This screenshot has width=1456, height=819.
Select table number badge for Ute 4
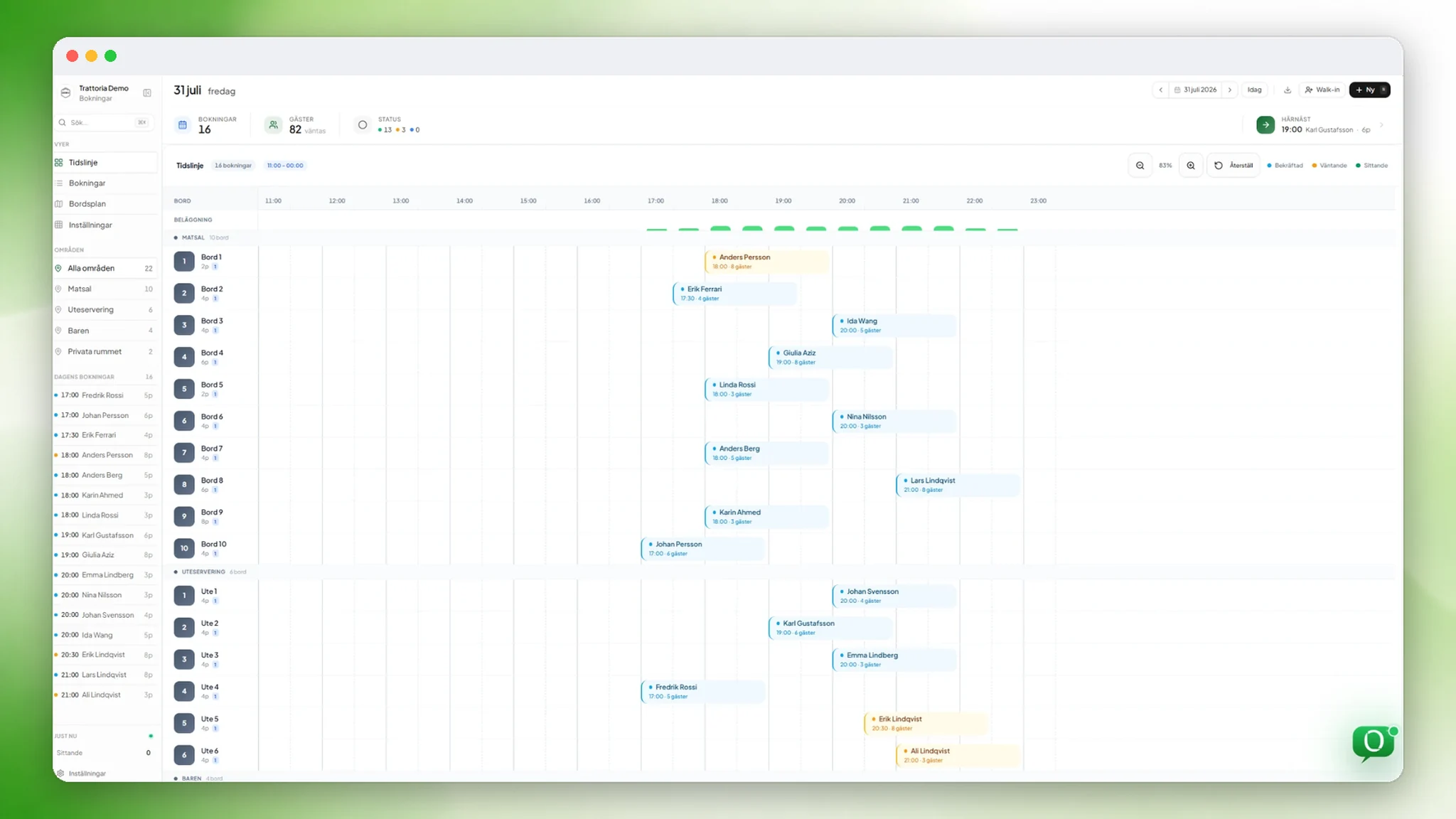tap(184, 691)
